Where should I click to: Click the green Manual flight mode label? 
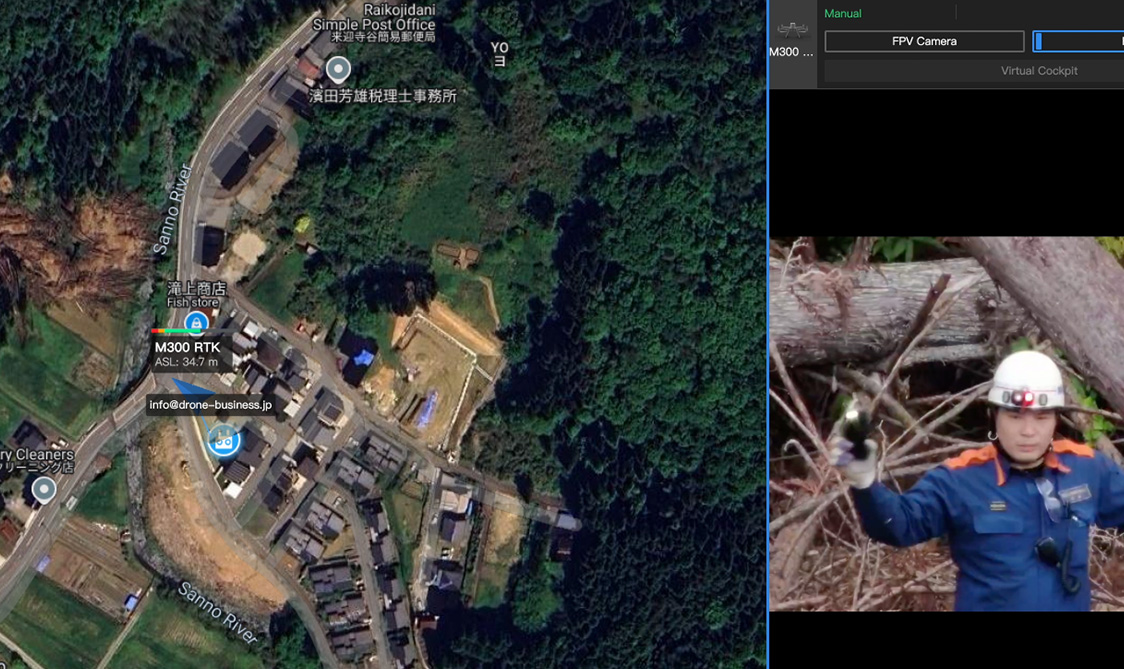click(x=842, y=13)
